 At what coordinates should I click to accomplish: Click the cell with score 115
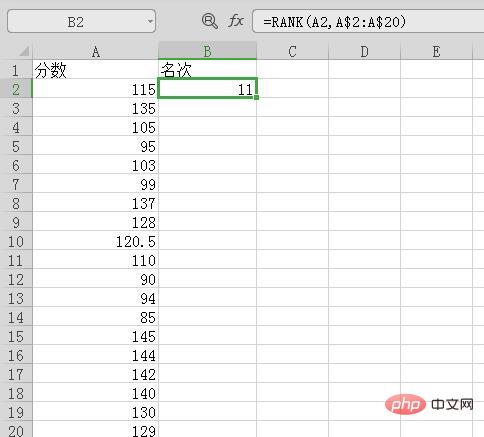tap(95, 89)
